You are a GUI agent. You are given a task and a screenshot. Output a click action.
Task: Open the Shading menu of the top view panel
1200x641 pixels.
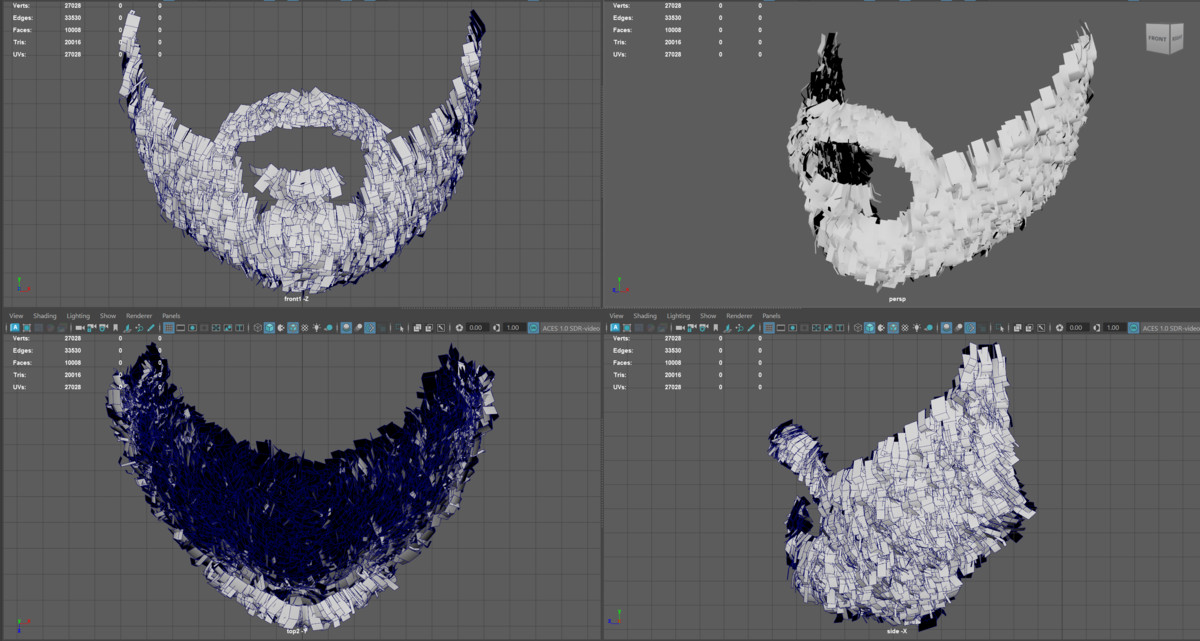point(45,316)
